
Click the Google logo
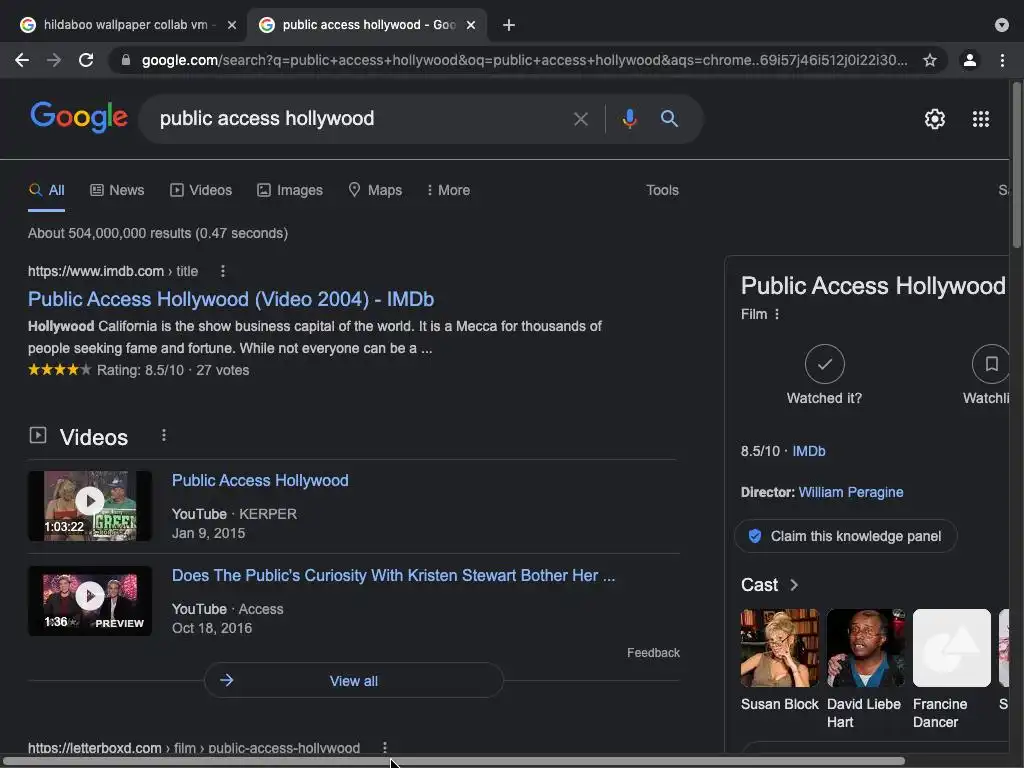click(x=78, y=118)
